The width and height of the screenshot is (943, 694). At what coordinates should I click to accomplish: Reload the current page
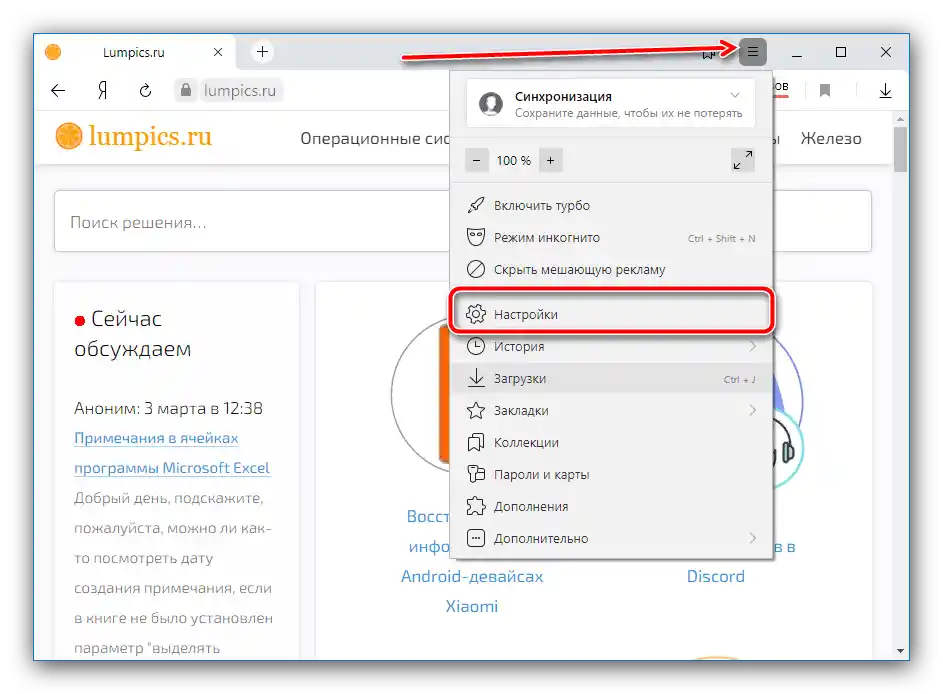tap(145, 90)
